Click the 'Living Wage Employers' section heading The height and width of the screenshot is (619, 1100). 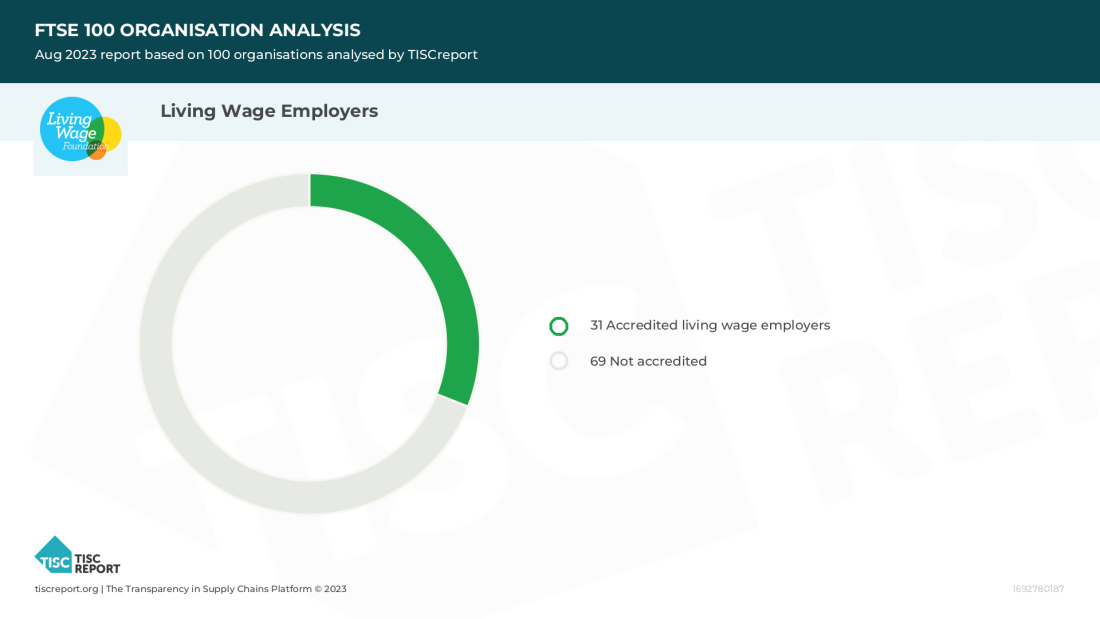coord(269,111)
